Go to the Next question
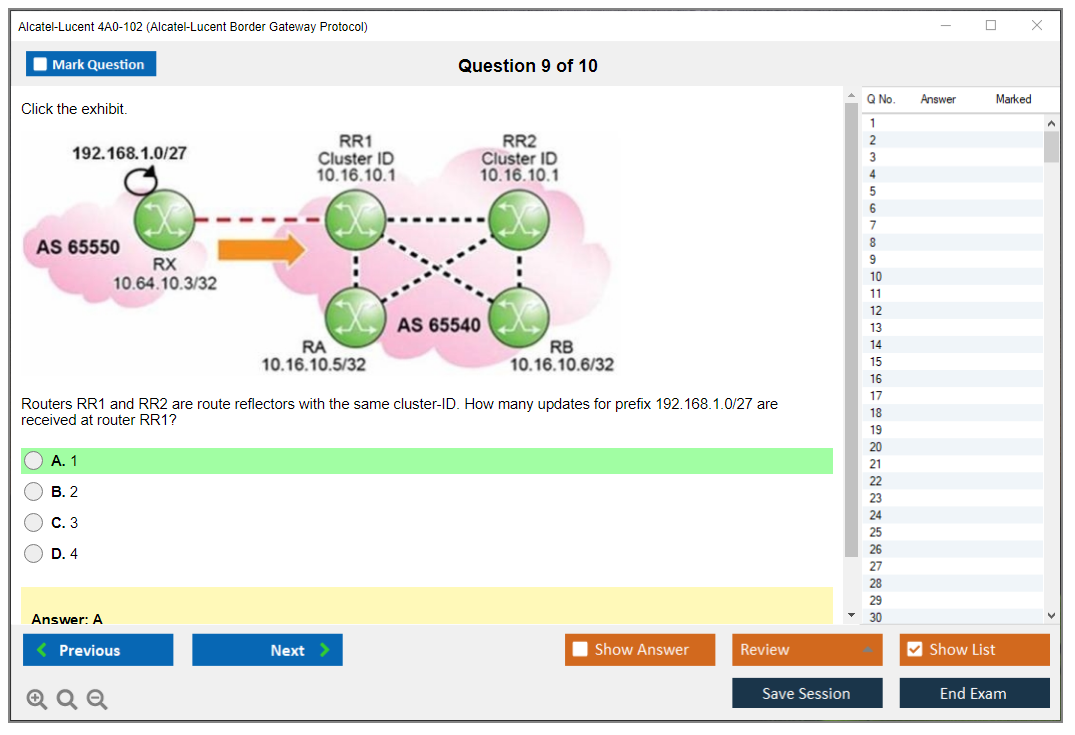 coord(267,650)
